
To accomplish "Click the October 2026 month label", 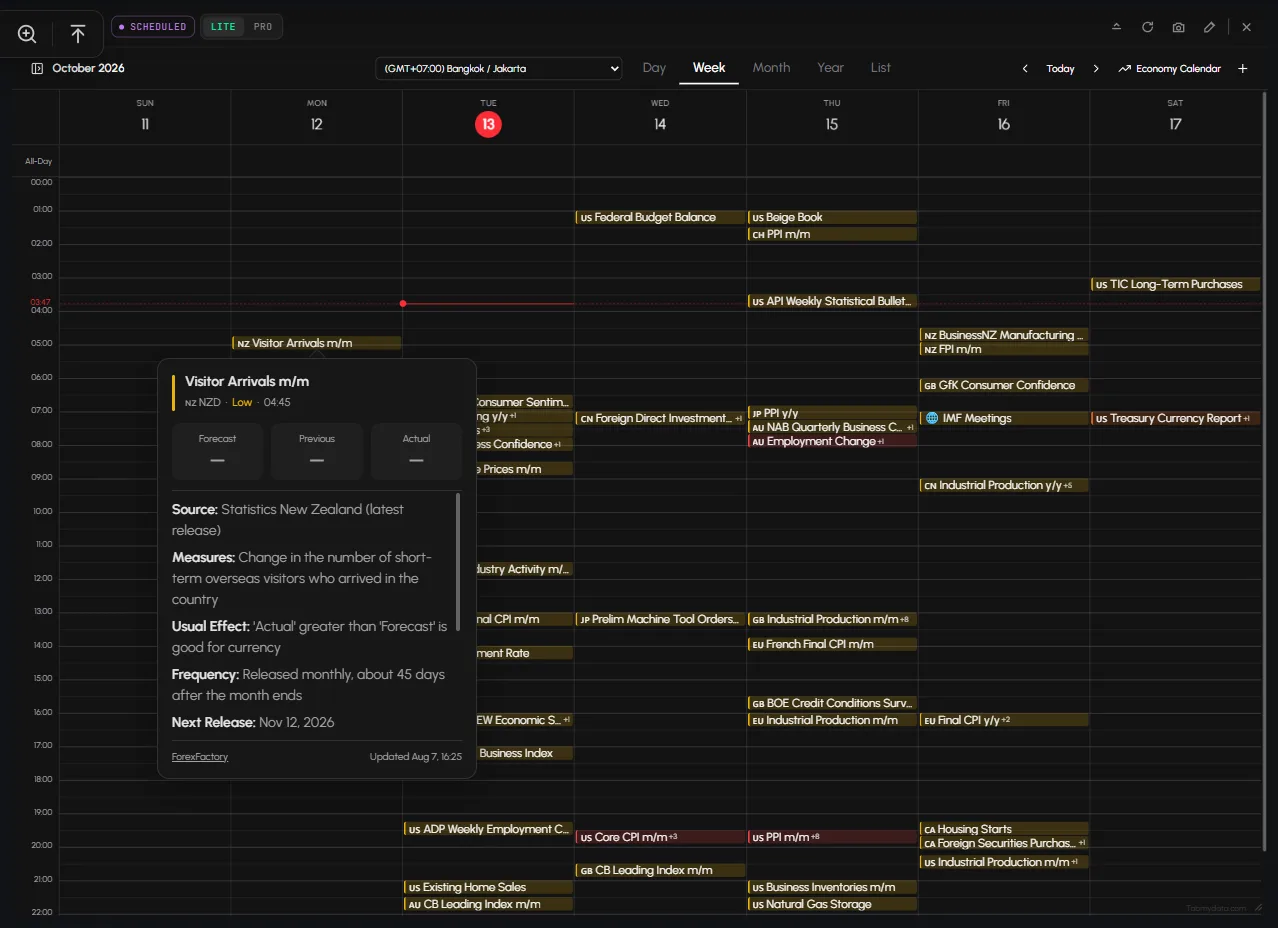I will tap(89, 68).
